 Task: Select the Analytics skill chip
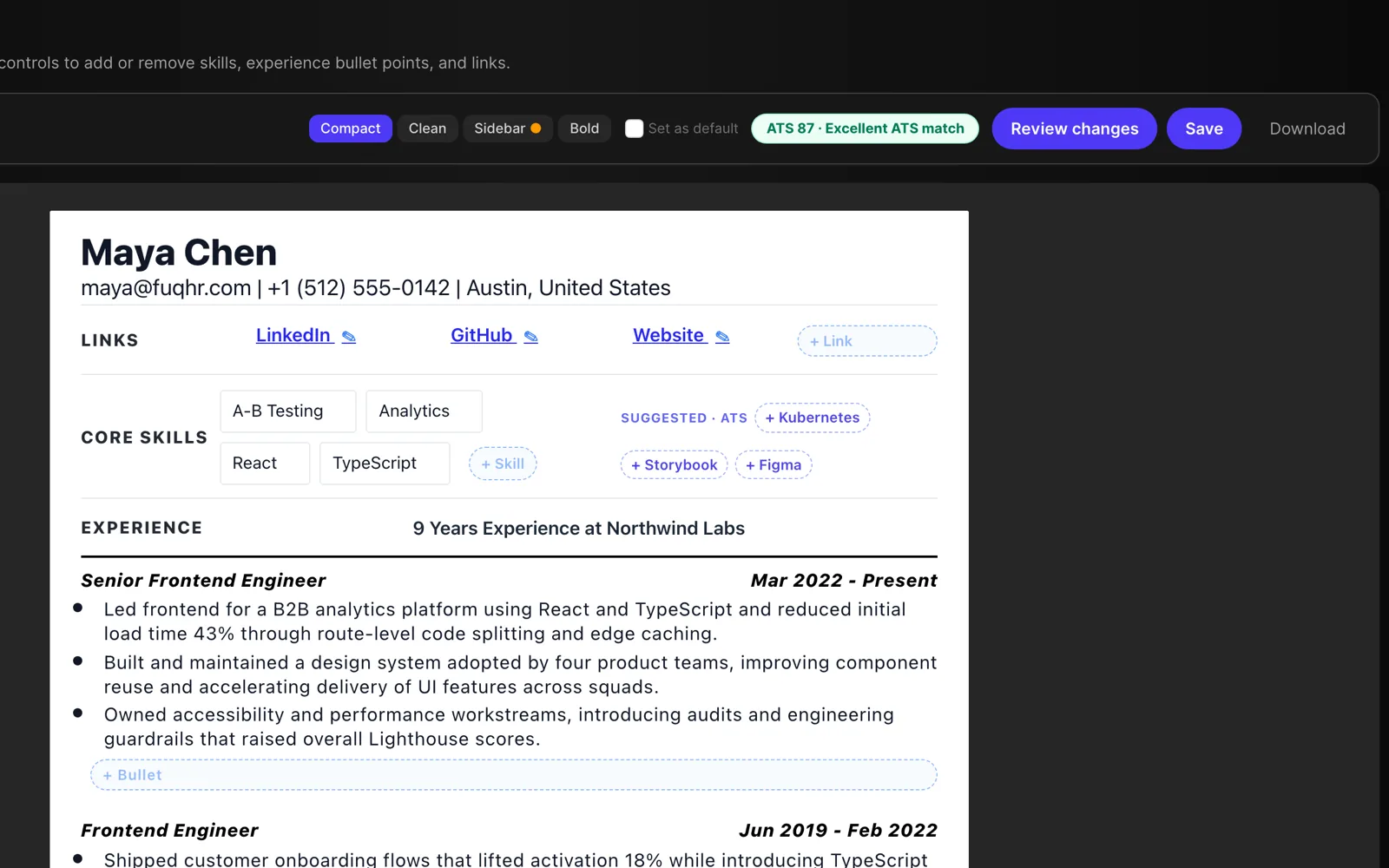(424, 411)
